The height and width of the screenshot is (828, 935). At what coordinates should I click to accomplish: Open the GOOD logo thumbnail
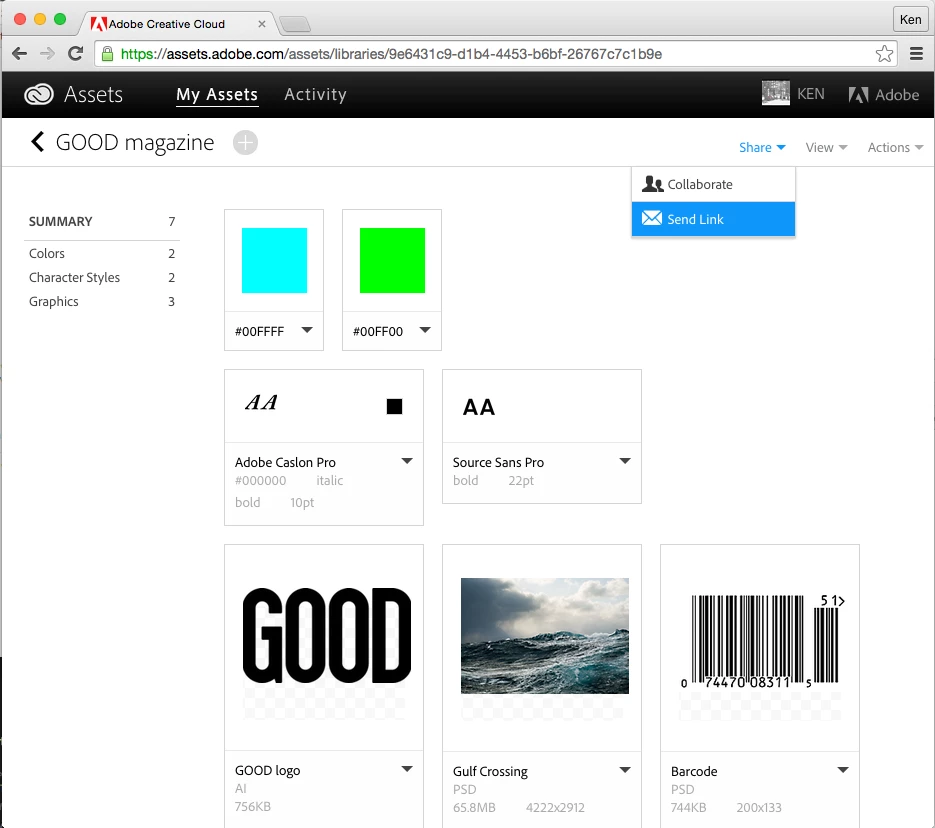pyautogui.click(x=326, y=635)
